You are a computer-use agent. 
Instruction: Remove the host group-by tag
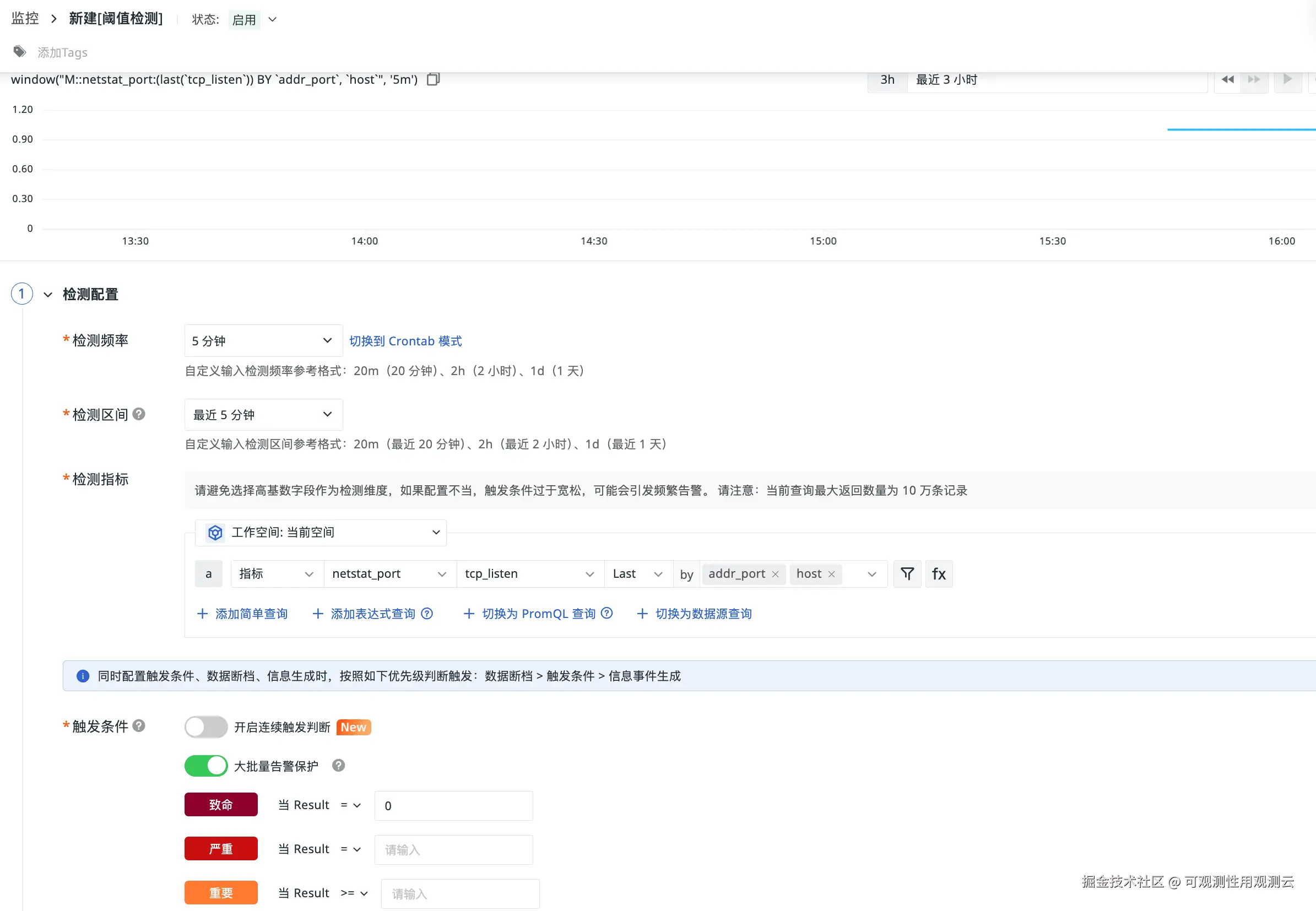[x=831, y=574]
